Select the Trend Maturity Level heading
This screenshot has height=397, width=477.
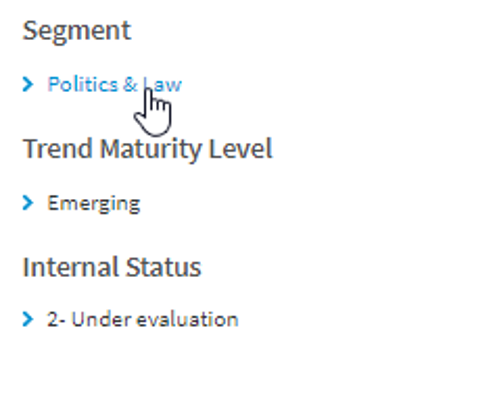[x=148, y=149]
